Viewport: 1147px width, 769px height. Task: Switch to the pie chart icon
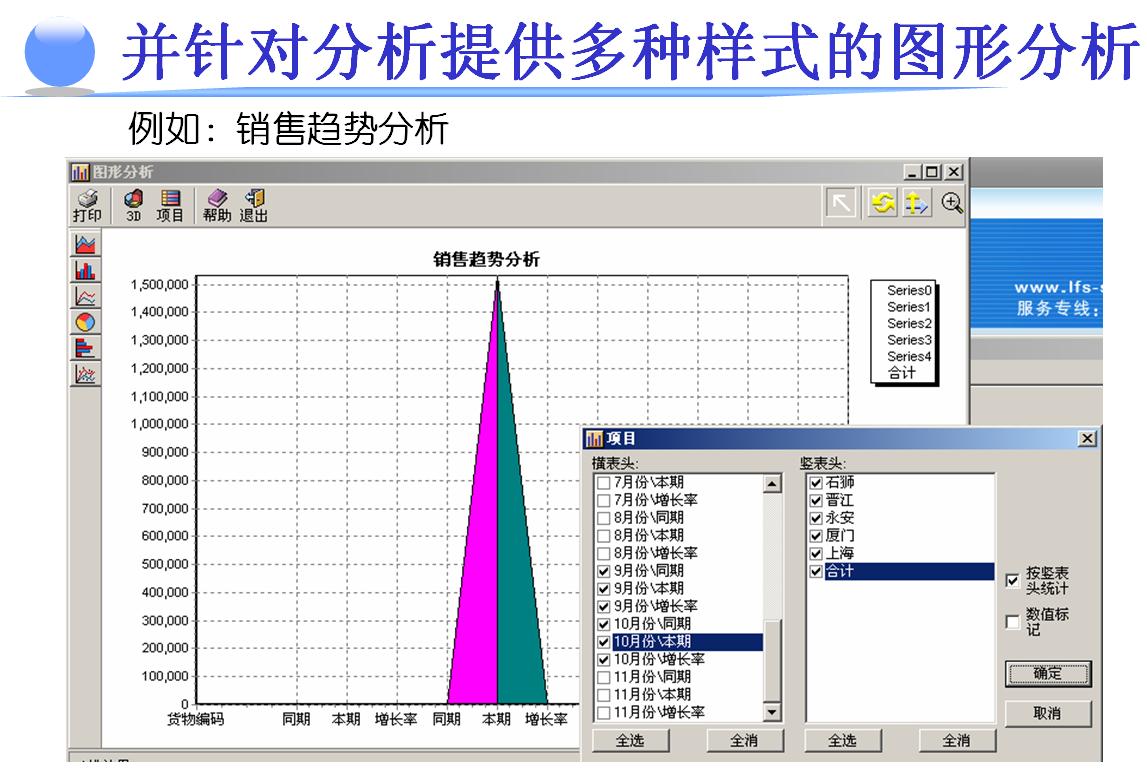tap(86, 322)
